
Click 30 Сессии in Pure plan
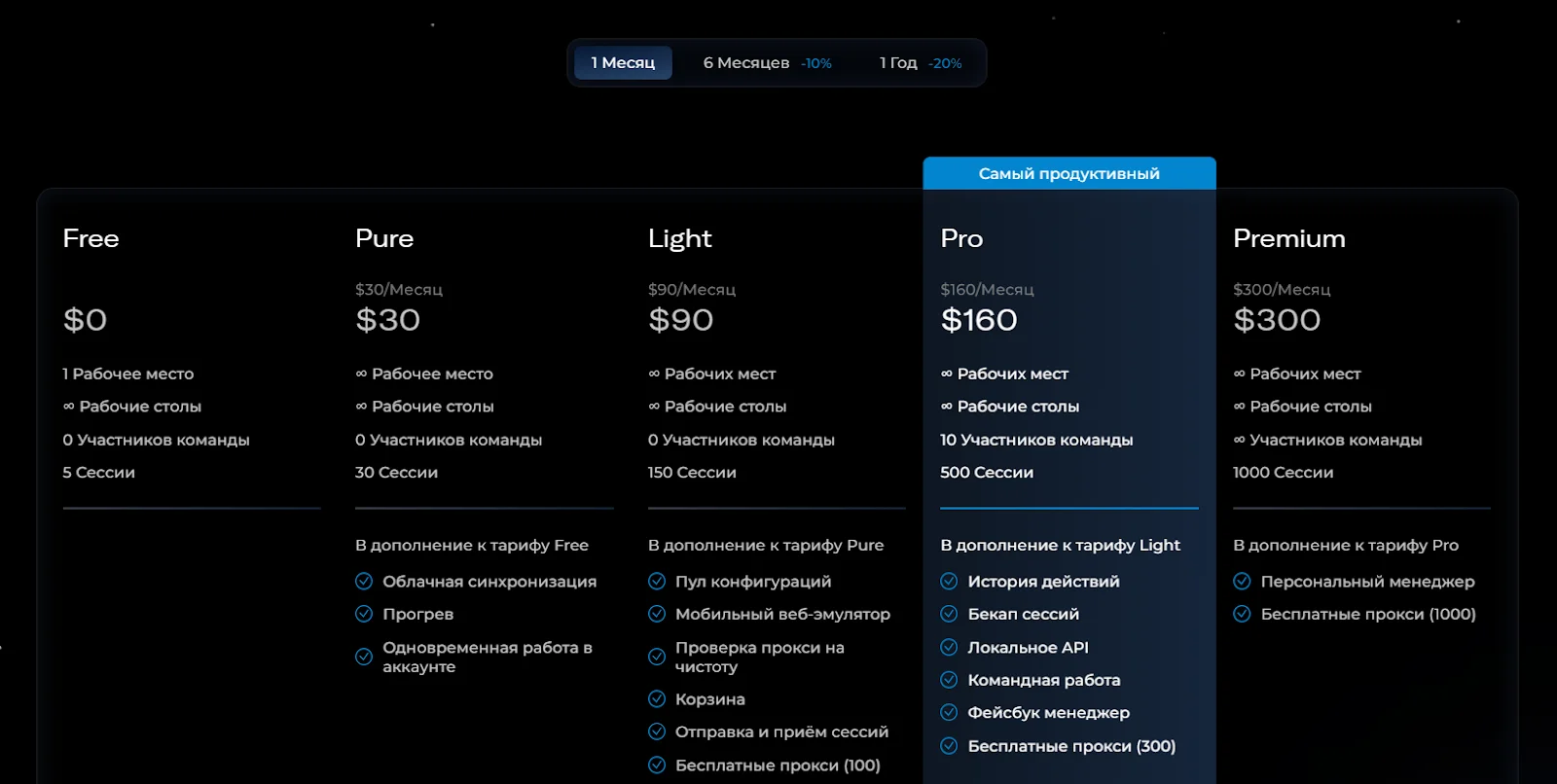pos(396,473)
